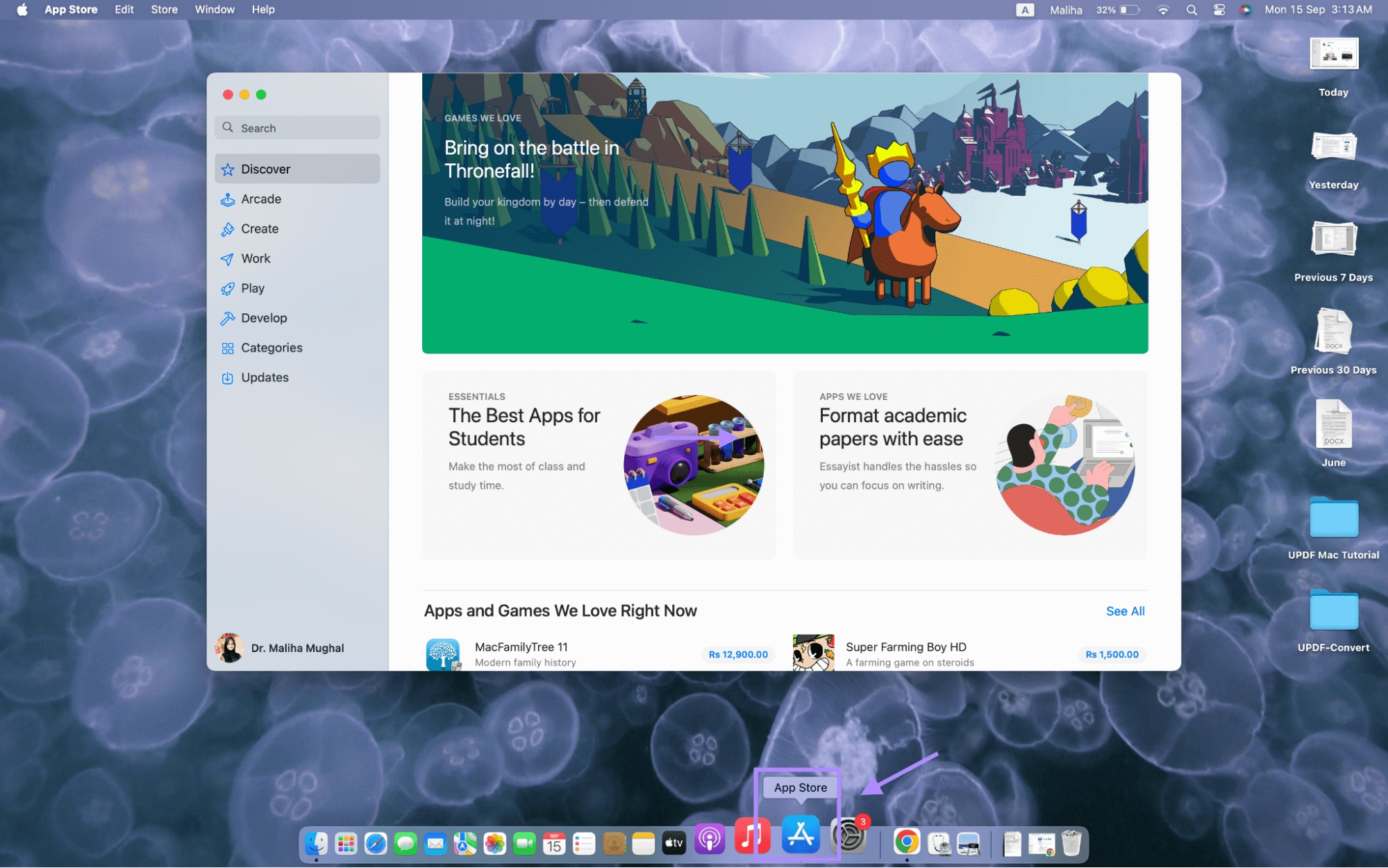Select the Create category
1388x868 pixels.
[297, 228]
